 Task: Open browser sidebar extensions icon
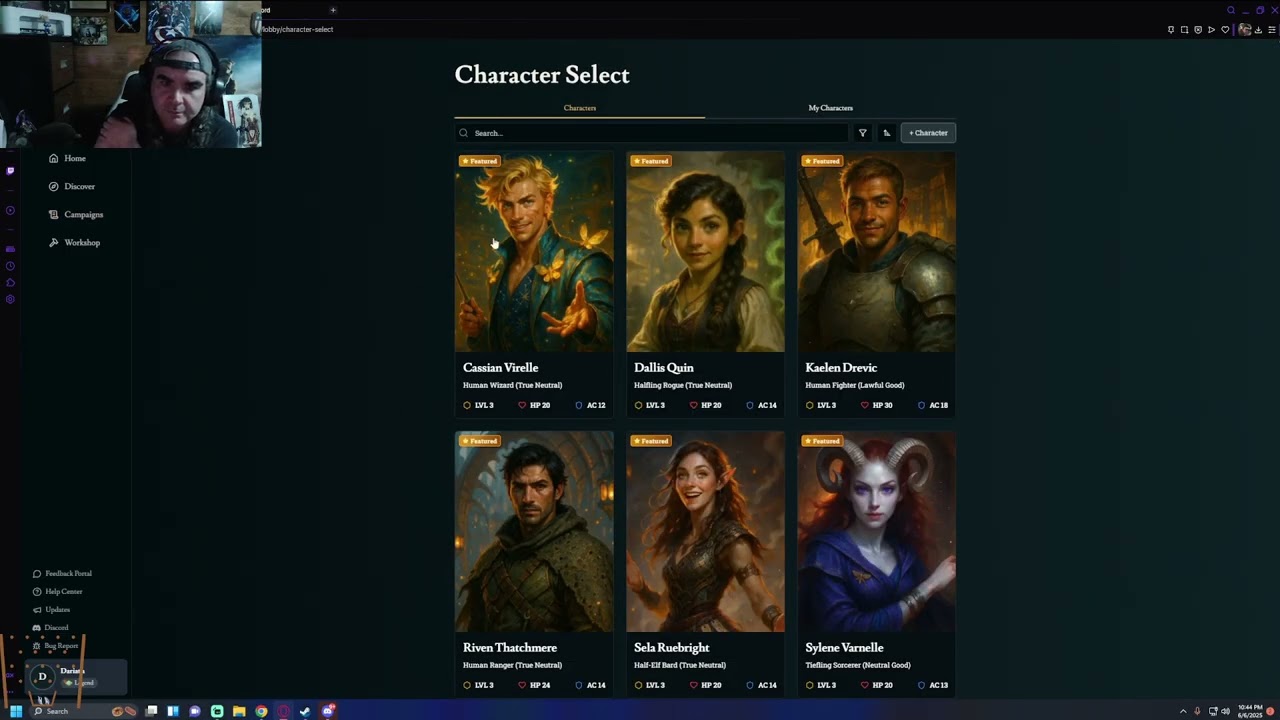click(x=10, y=283)
